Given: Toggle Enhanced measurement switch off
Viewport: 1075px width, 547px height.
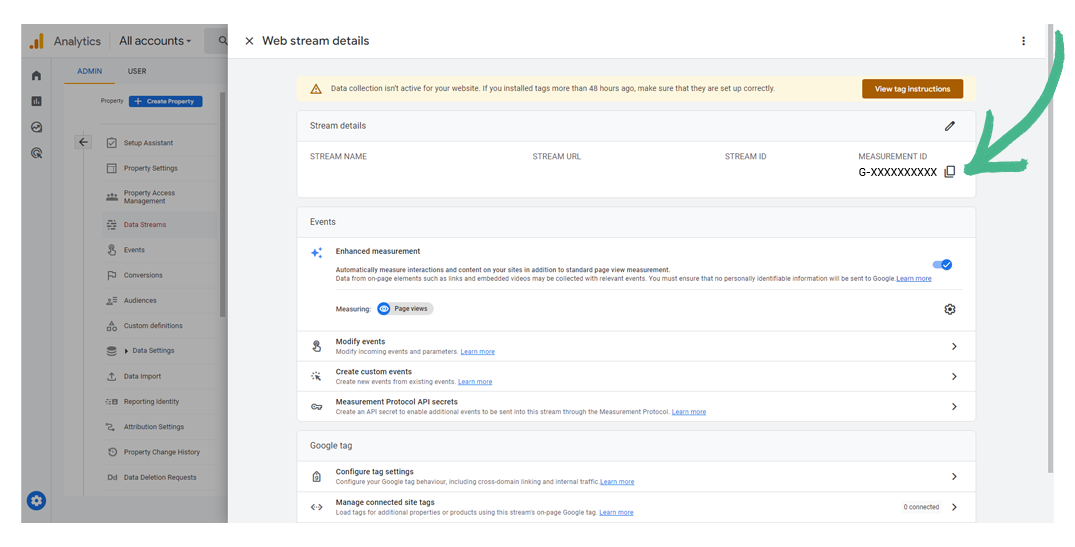Looking at the screenshot, I should coord(942,265).
